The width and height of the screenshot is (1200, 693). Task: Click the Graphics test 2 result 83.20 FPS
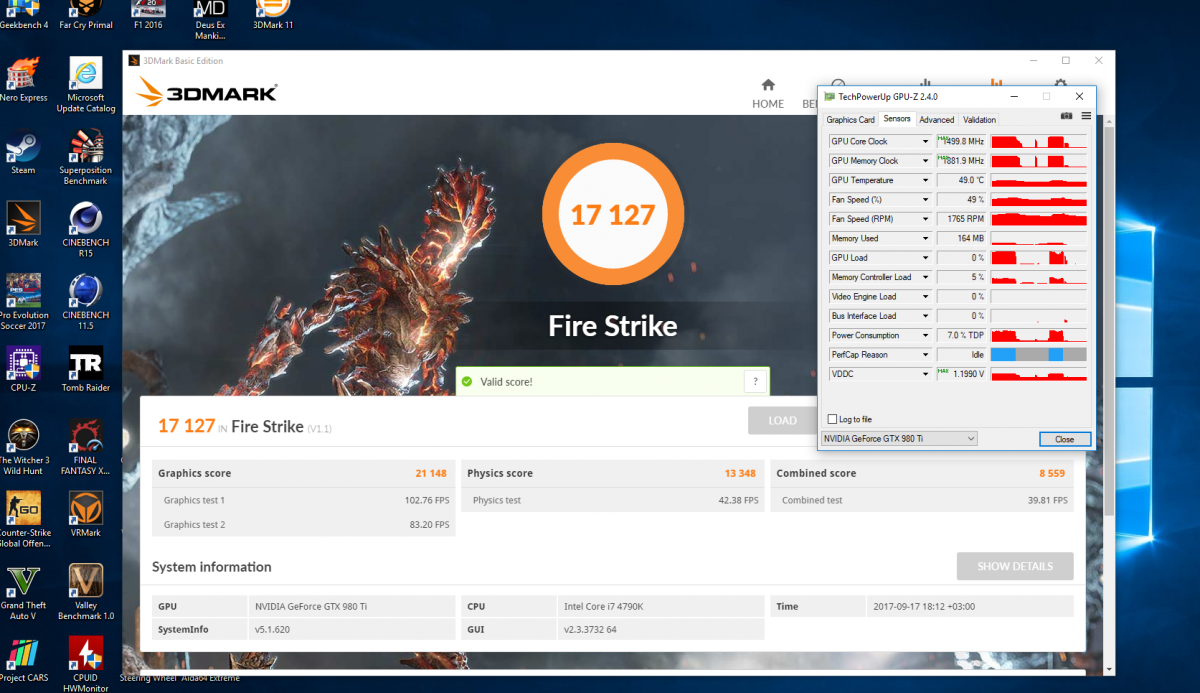[429, 525]
